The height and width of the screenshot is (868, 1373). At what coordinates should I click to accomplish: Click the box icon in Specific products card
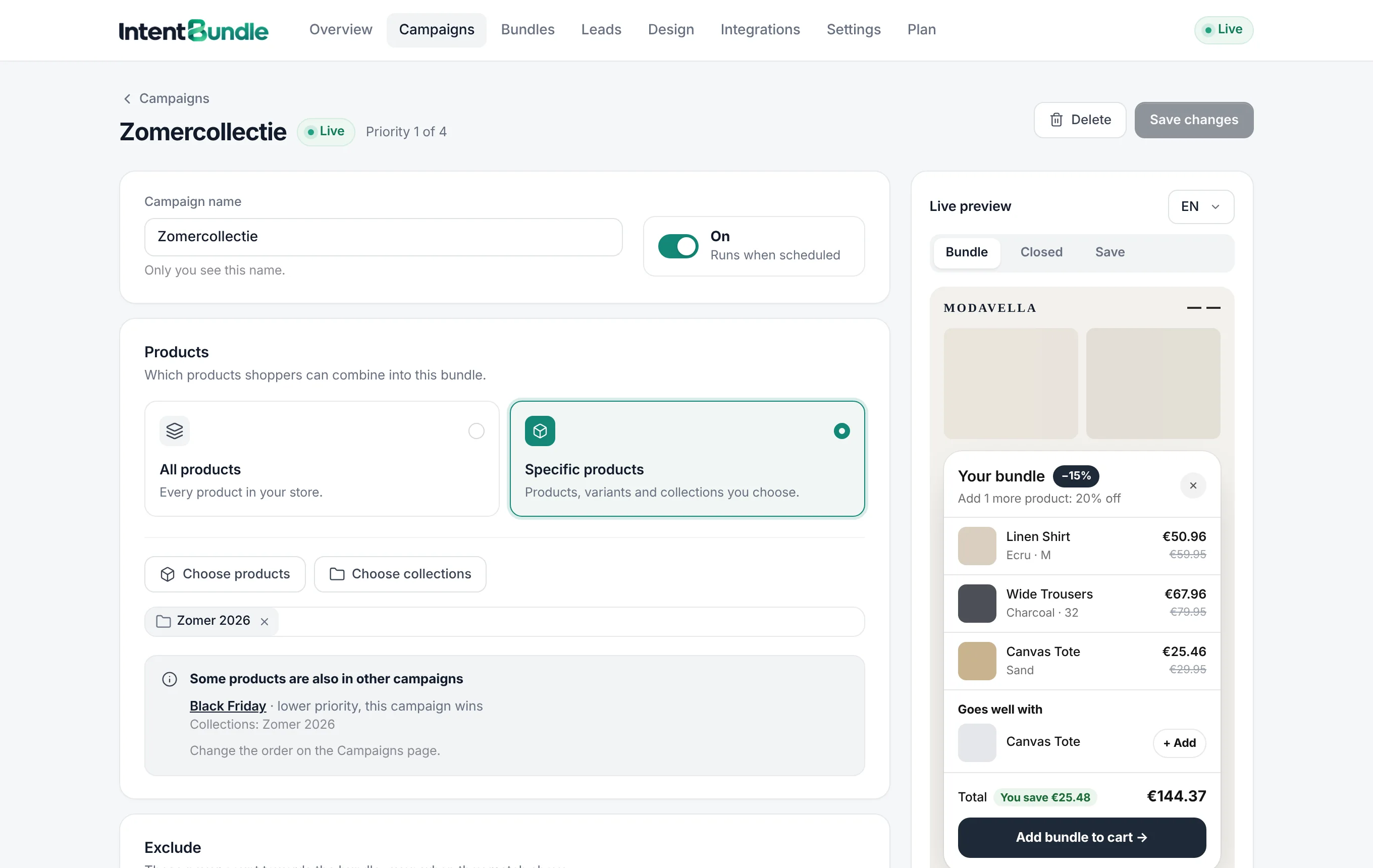click(x=540, y=431)
